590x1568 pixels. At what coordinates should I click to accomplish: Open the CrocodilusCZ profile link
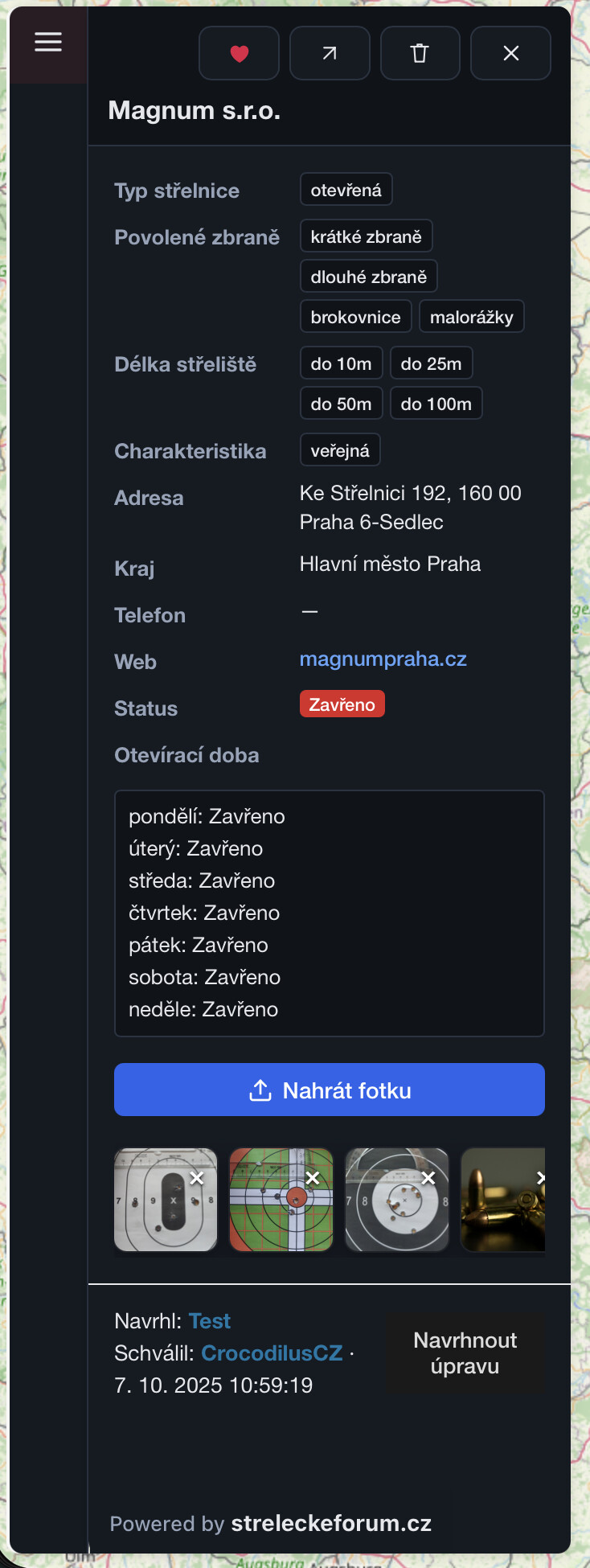pos(272,1353)
